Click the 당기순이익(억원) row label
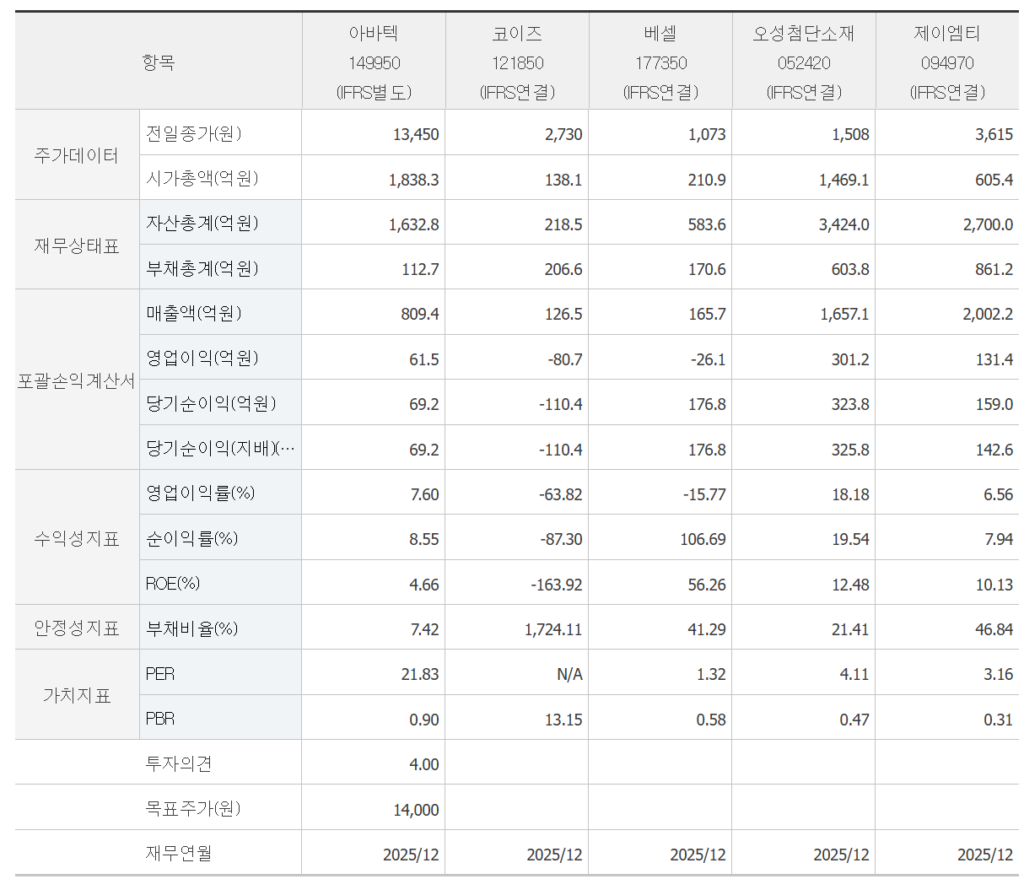 [x=211, y=404]
